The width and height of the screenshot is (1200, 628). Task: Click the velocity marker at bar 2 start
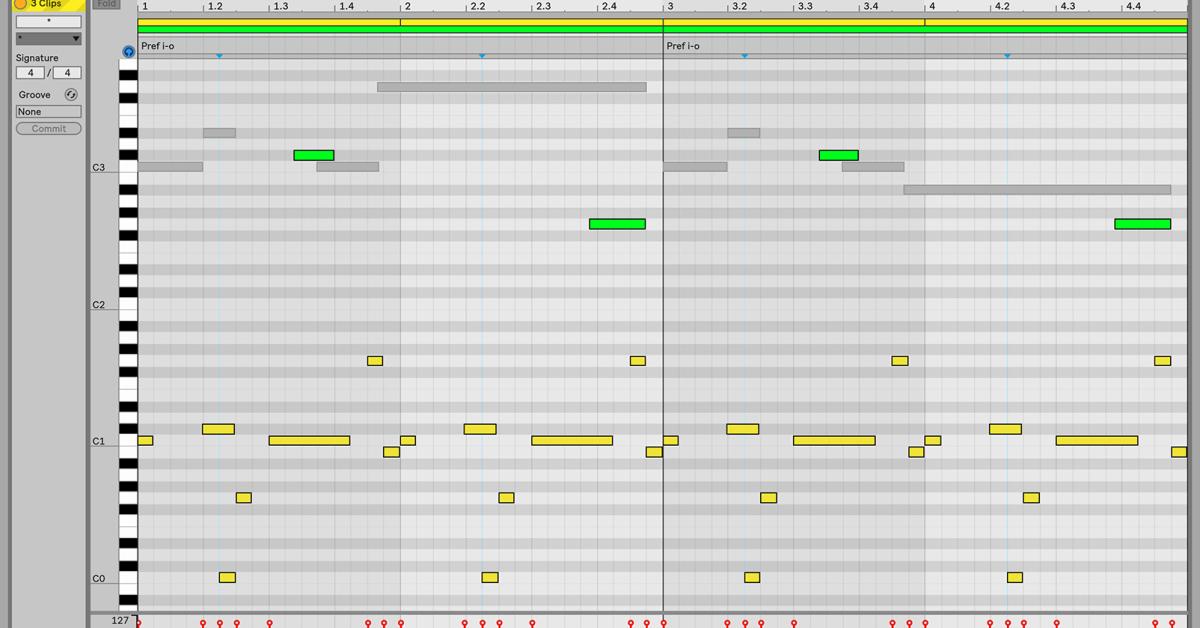pos(400,623)
